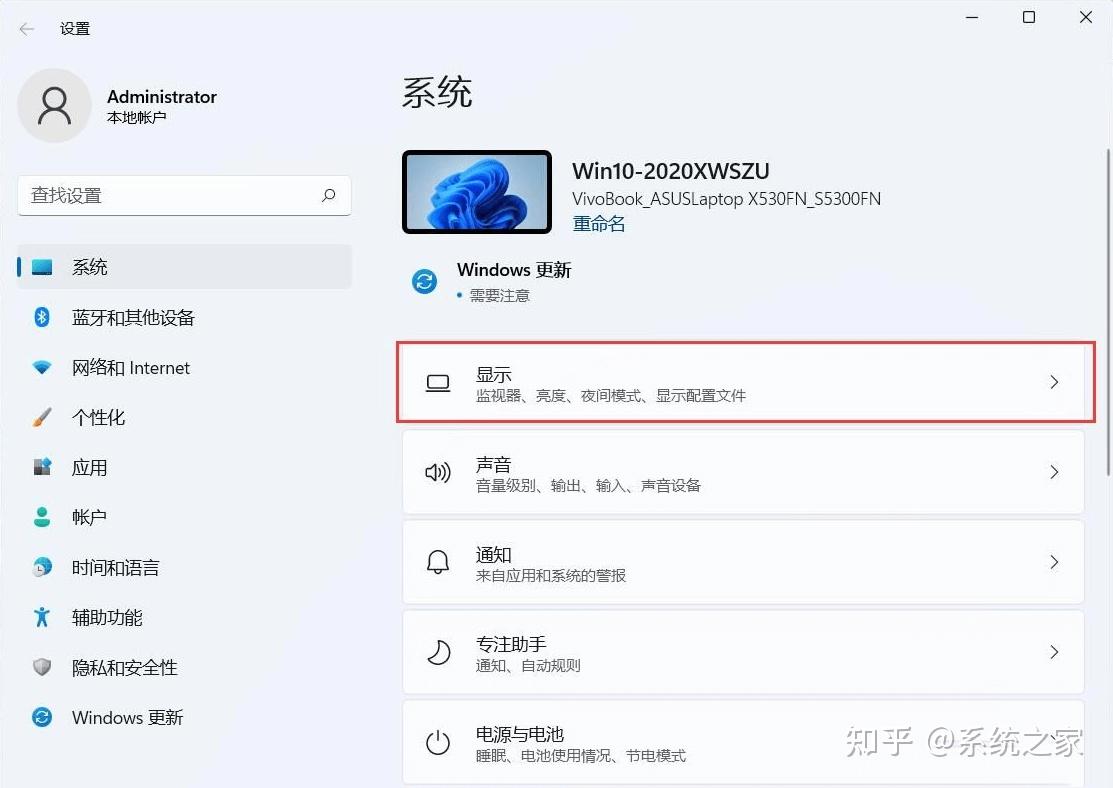Click the vertical scrollbar on right
Viewport: 1113px width, 788px height.
[x=1108, y=312]
